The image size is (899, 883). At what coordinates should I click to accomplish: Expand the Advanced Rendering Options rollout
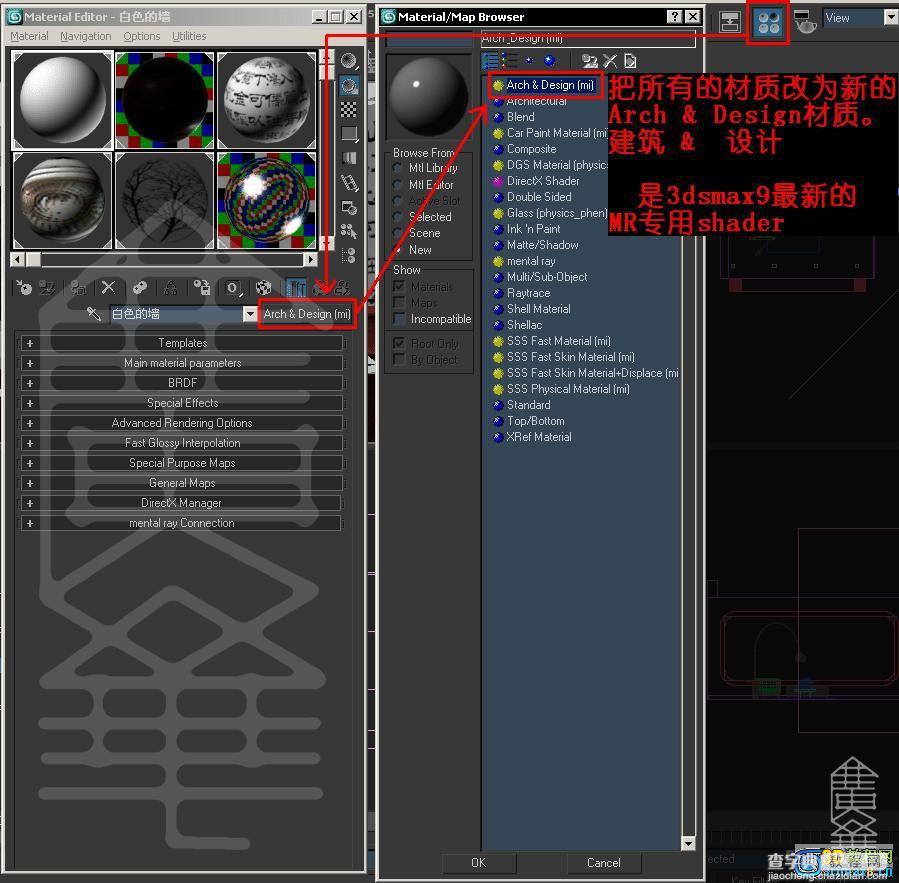[x=182, y=423]
